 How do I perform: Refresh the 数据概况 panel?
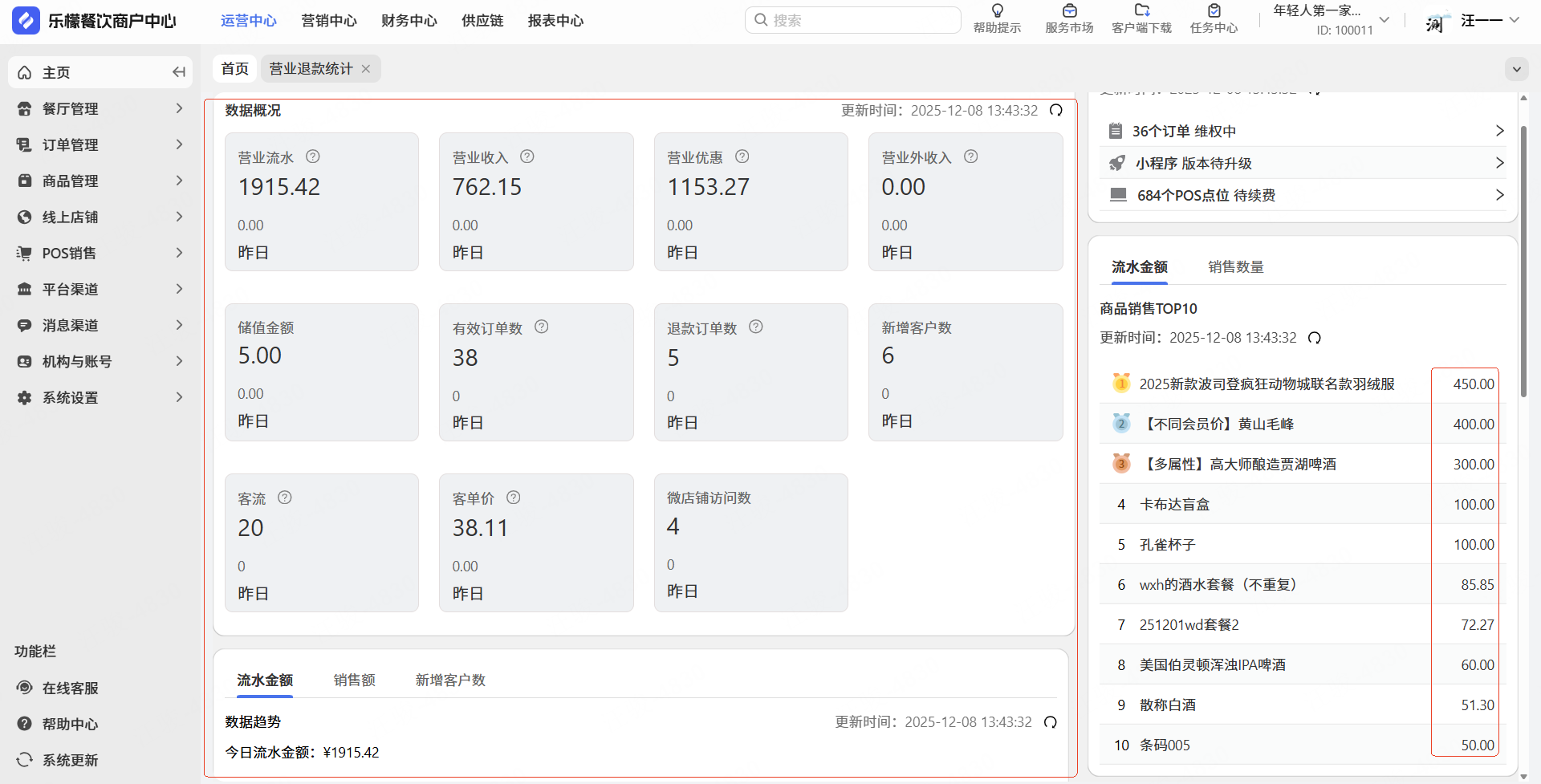point(1056,110)
